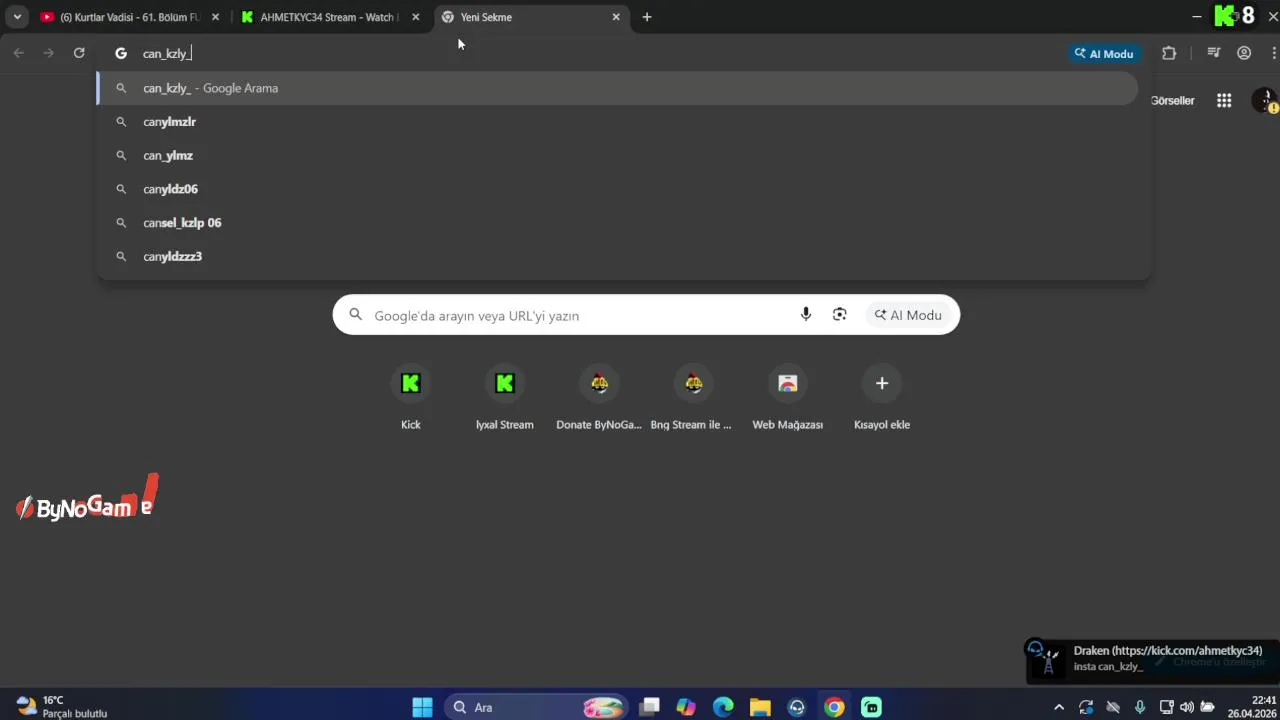Viewport: 1280px width, 720px height.
Task: Open the Google account avatar
Action: point(1266,100)
